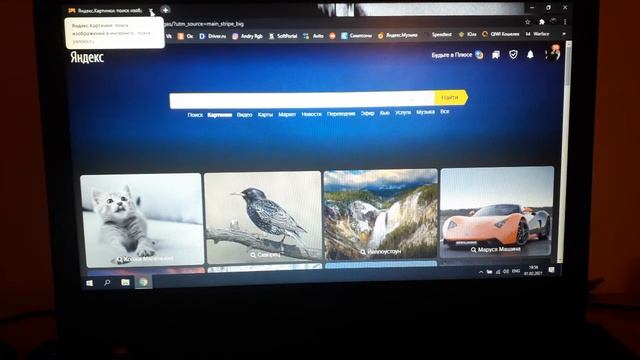Open the Все services link
This screenshot has height=360, width=640.
444,111
